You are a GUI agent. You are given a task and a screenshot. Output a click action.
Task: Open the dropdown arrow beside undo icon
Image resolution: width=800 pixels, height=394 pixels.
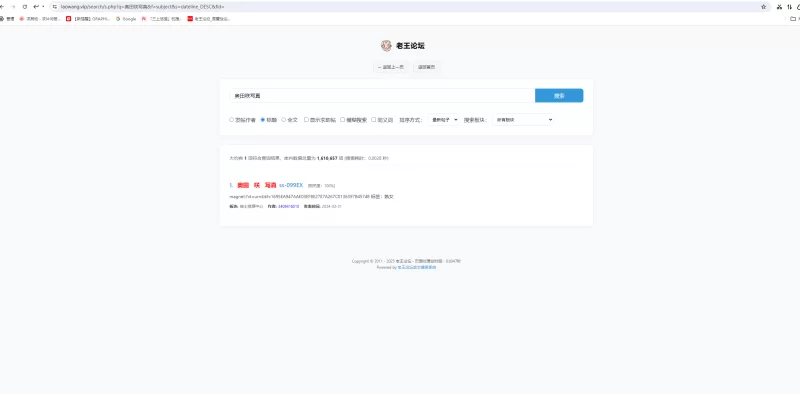43,7
